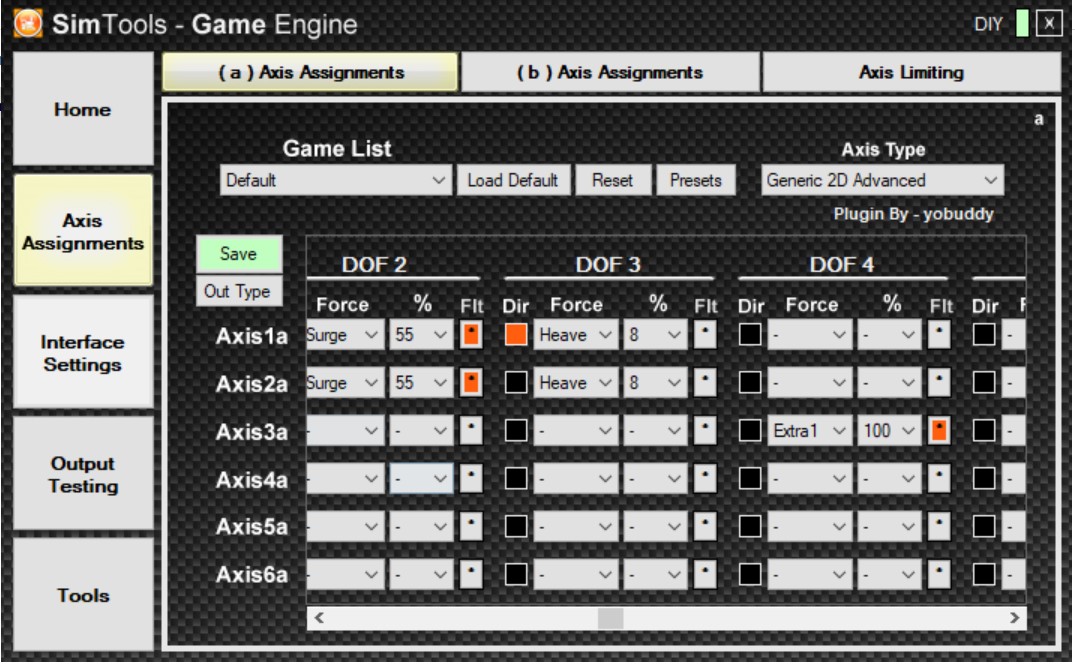Expand the Axis Type dropdown
Viewport: 1075px width, 664px height.
(882, 180)
